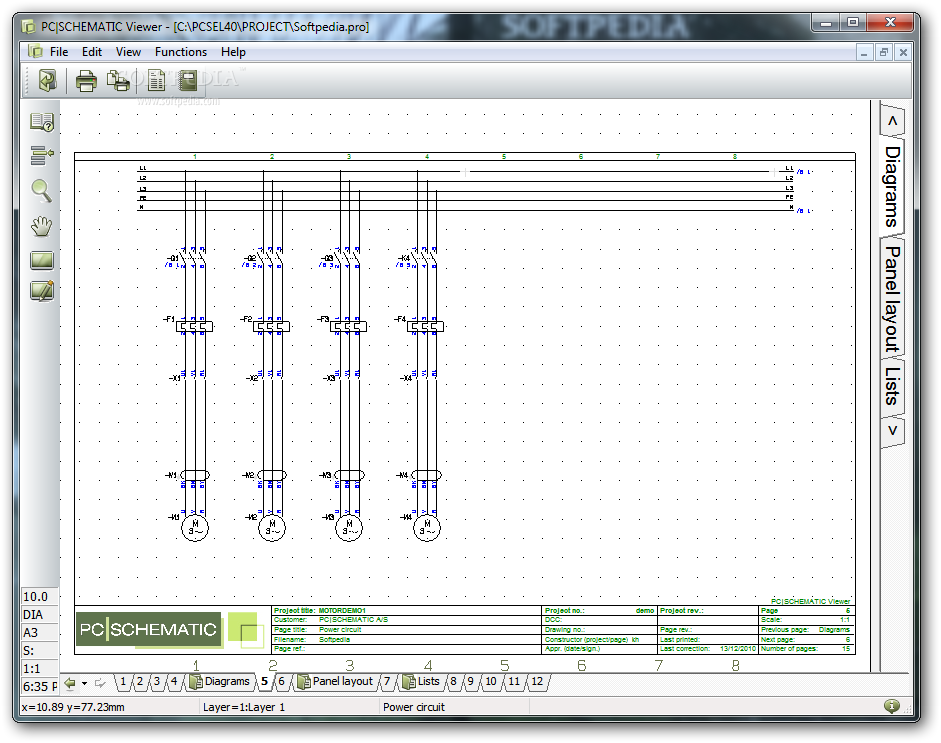
Task: Click the DIA page type field
Action: point(40,615)
